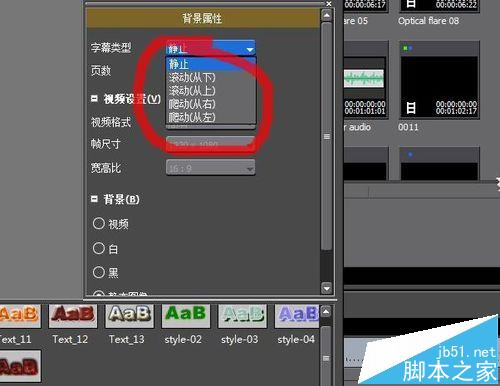
Task: Click the properties panel scrollbar thumb
Action: point(327,136)
